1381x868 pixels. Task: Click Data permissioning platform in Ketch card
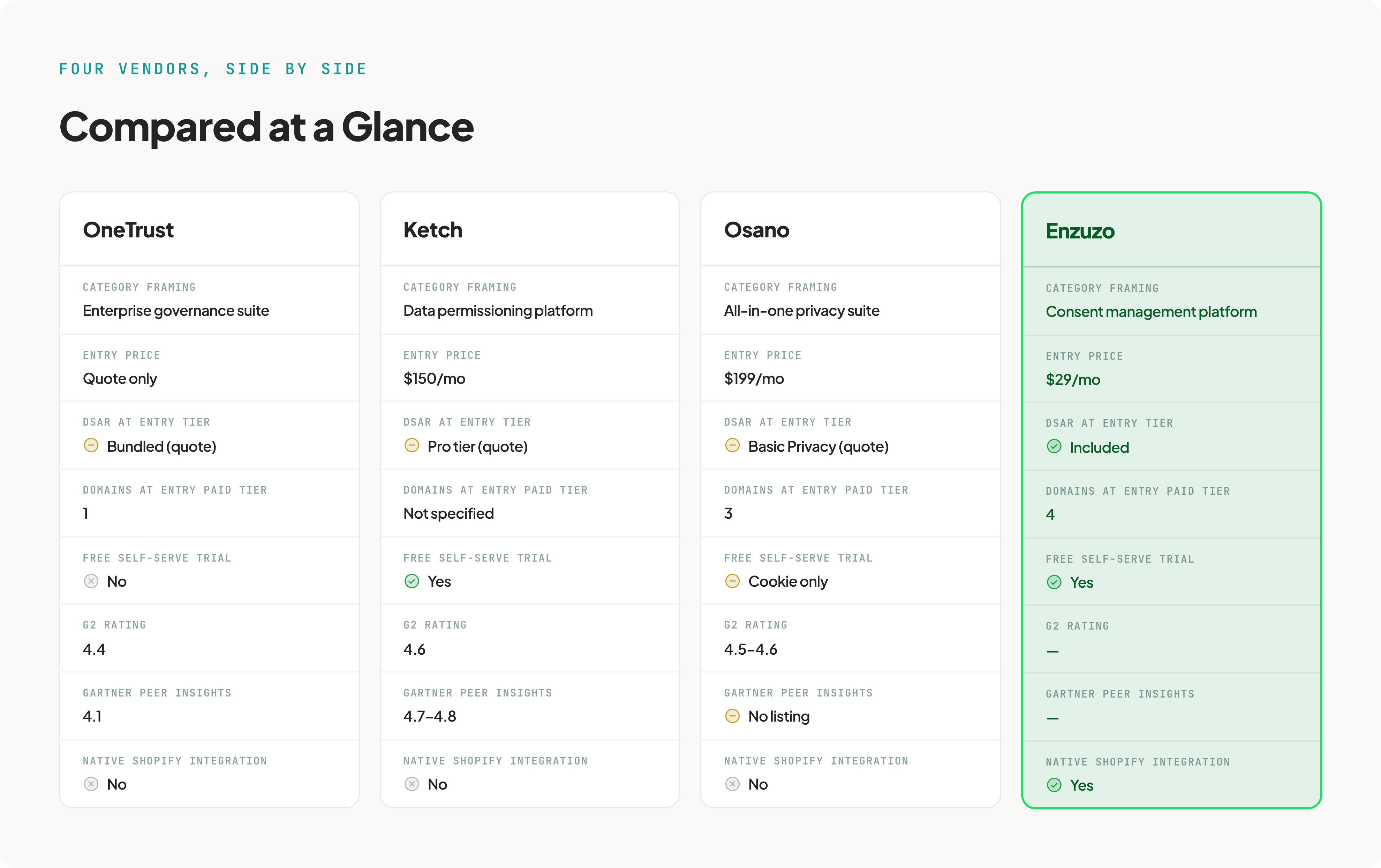click(x=498, y=311)
